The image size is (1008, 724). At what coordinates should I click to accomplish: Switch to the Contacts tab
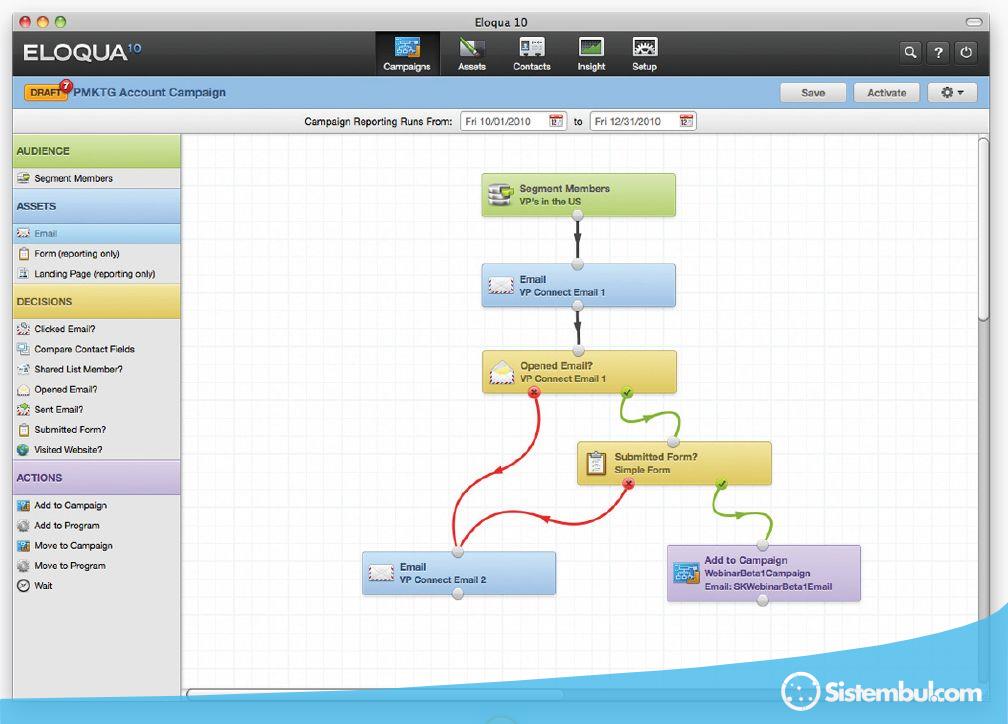coord(532,54)
